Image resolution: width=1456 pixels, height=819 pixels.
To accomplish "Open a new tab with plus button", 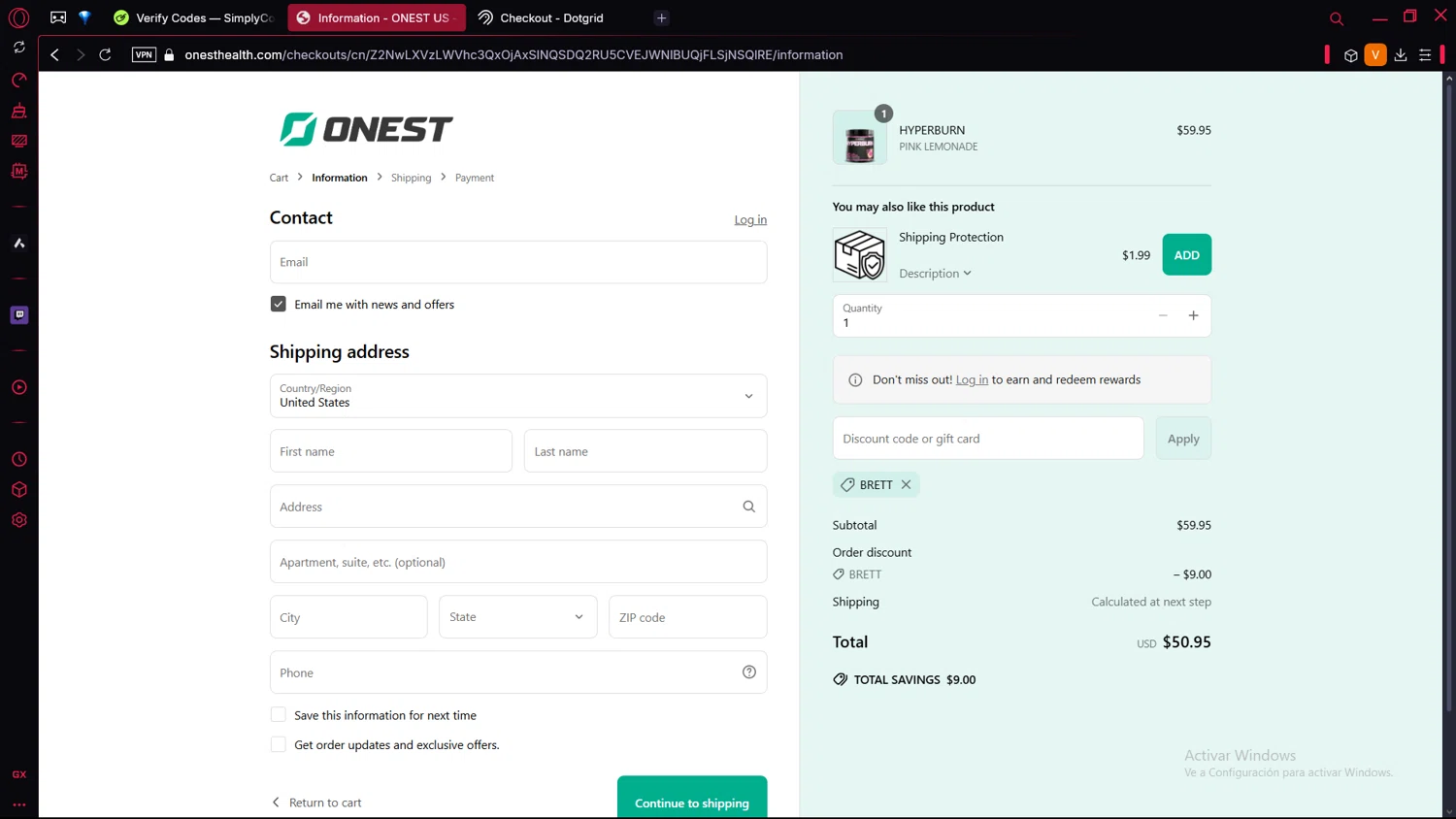I will click(661, 17).
